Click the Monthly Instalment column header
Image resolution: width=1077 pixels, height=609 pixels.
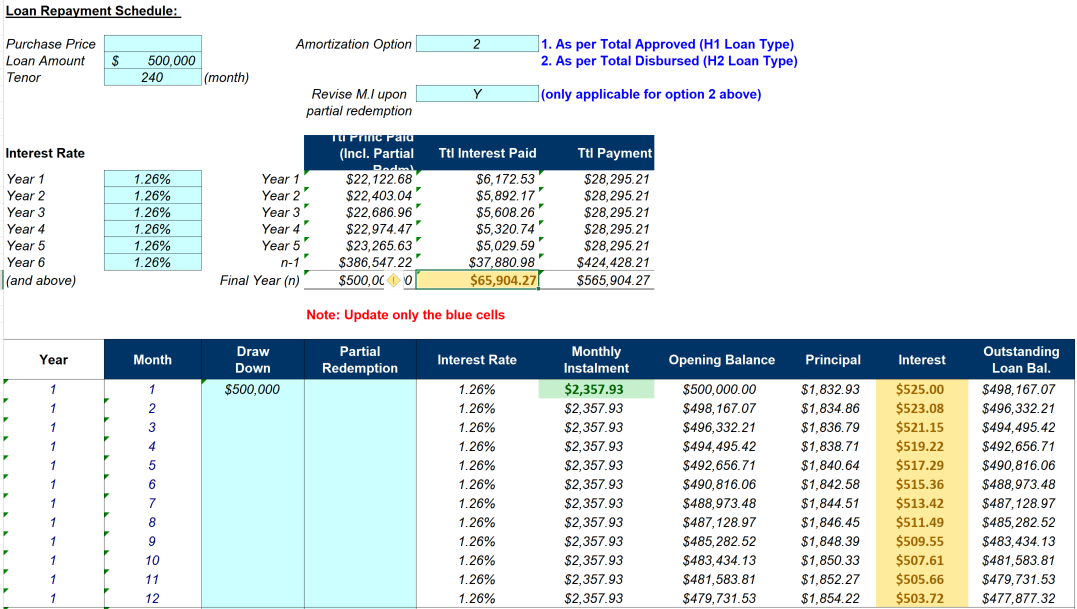(x=596, y=360)
